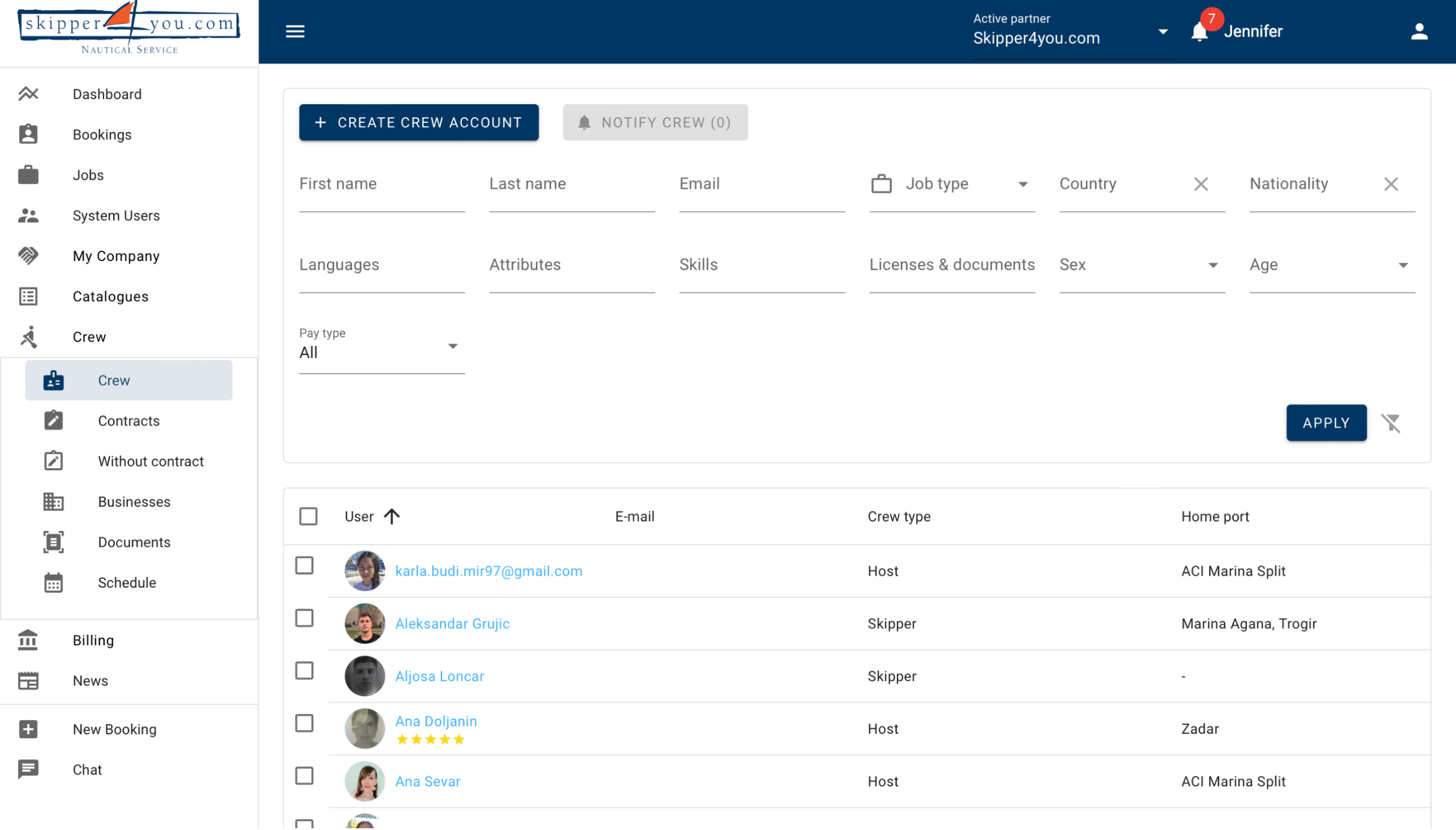1456x830 pixels.
Task: Open Aljosa Loncar's profile link
Action: (440, 676)
